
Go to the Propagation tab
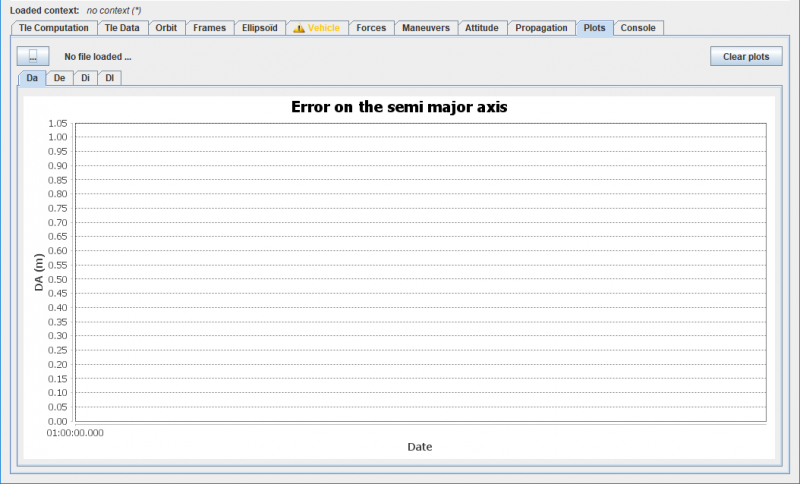pyautogui.click(x=541, y=28)
